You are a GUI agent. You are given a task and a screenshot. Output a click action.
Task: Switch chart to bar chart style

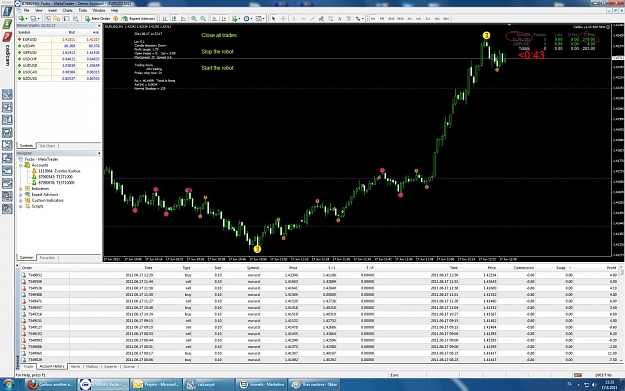click(165, 18)
